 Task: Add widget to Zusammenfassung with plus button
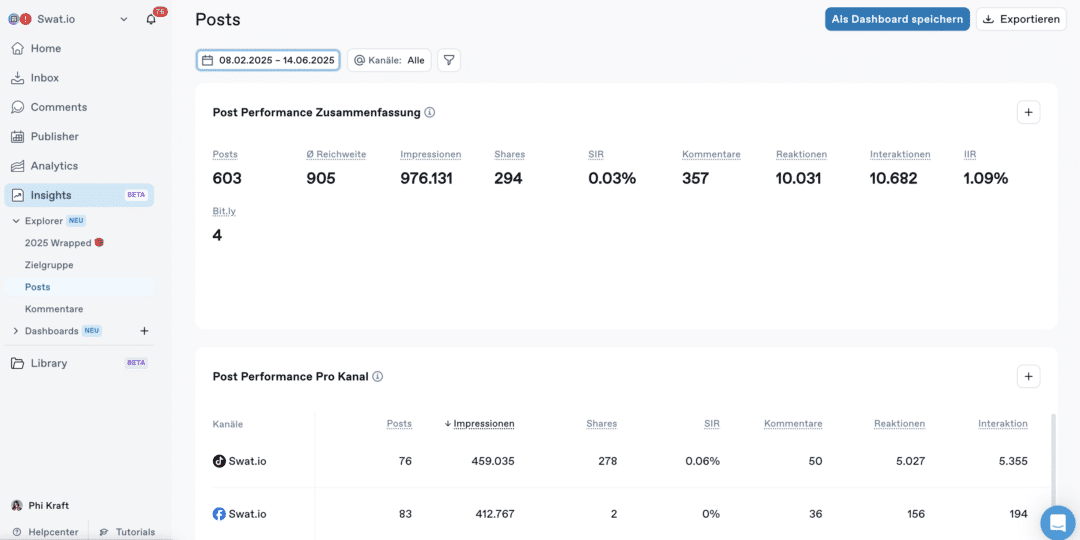(1028, 112)
